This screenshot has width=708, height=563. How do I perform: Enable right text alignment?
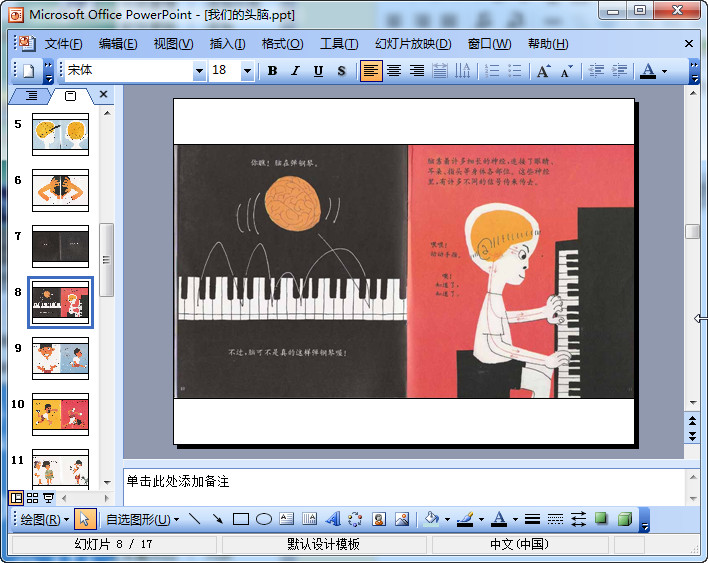coord(417,71)
